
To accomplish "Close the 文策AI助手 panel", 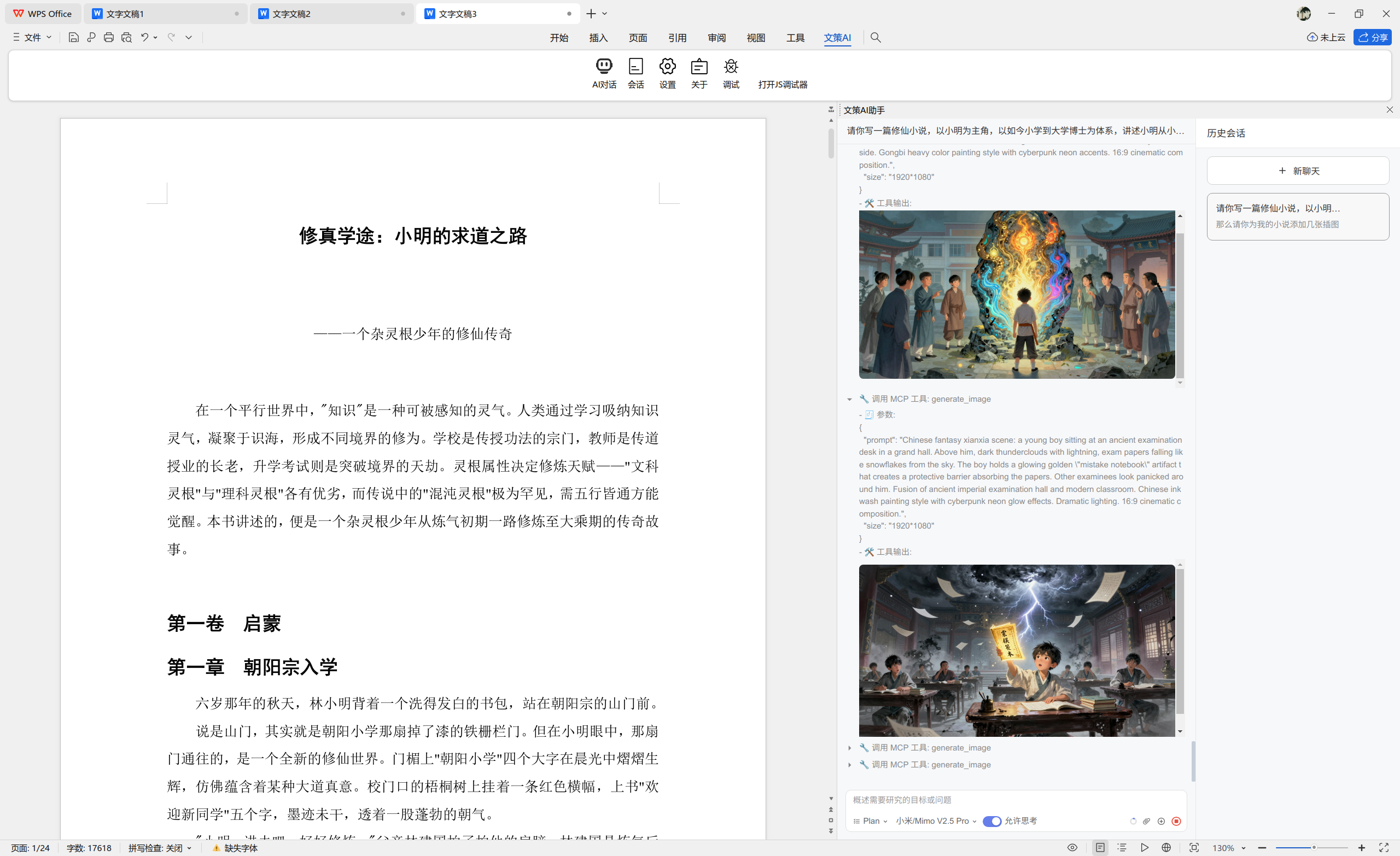I will pos(1389,110).
